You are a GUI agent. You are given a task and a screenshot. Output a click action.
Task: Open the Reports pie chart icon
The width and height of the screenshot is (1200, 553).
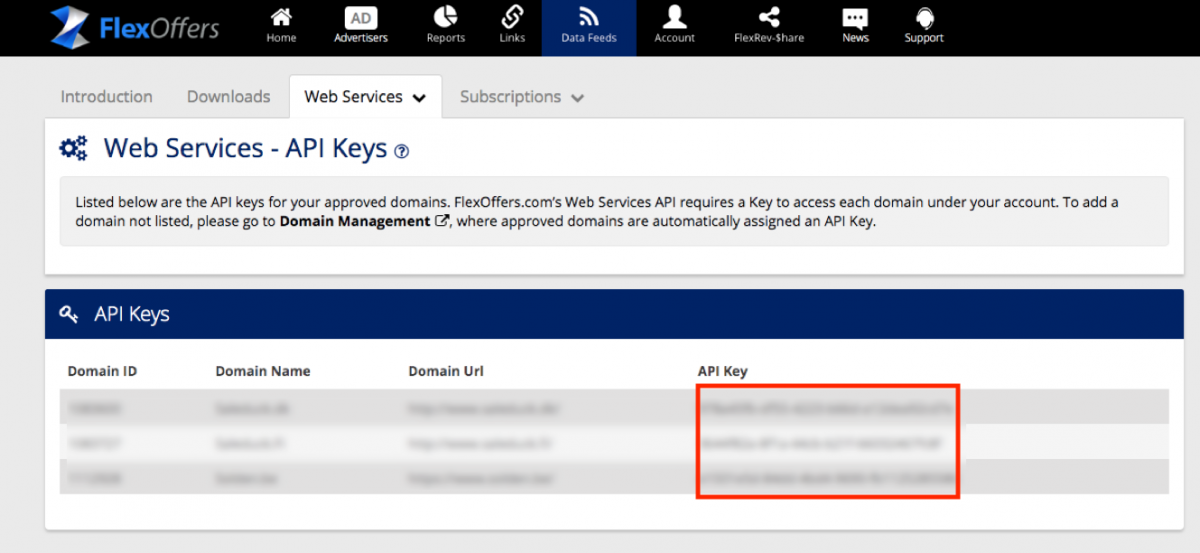tap(445, 18)
